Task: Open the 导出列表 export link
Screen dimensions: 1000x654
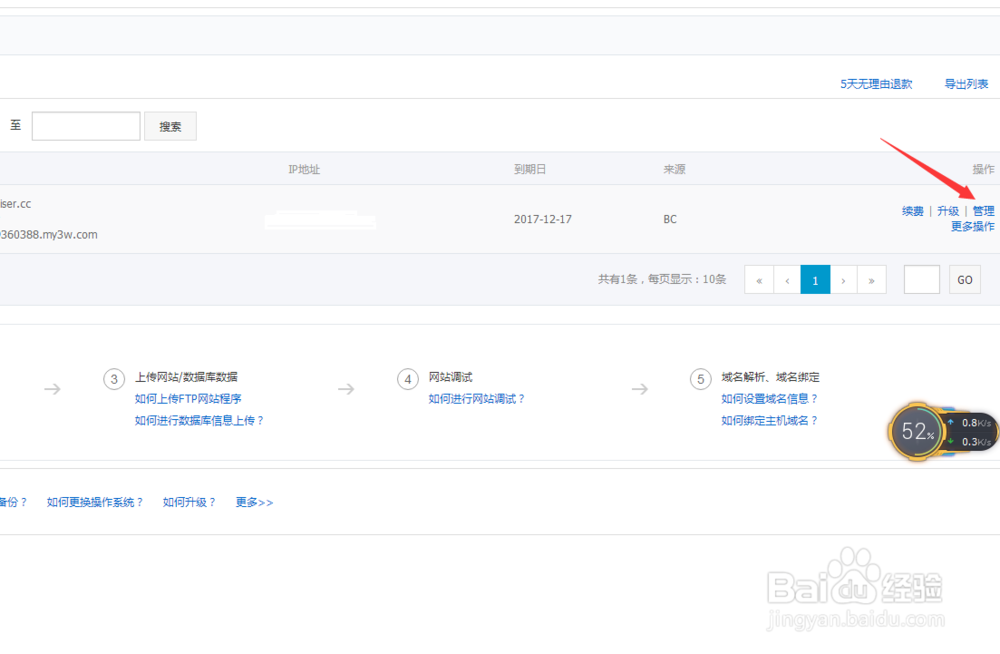Action: tap(966, 84)
